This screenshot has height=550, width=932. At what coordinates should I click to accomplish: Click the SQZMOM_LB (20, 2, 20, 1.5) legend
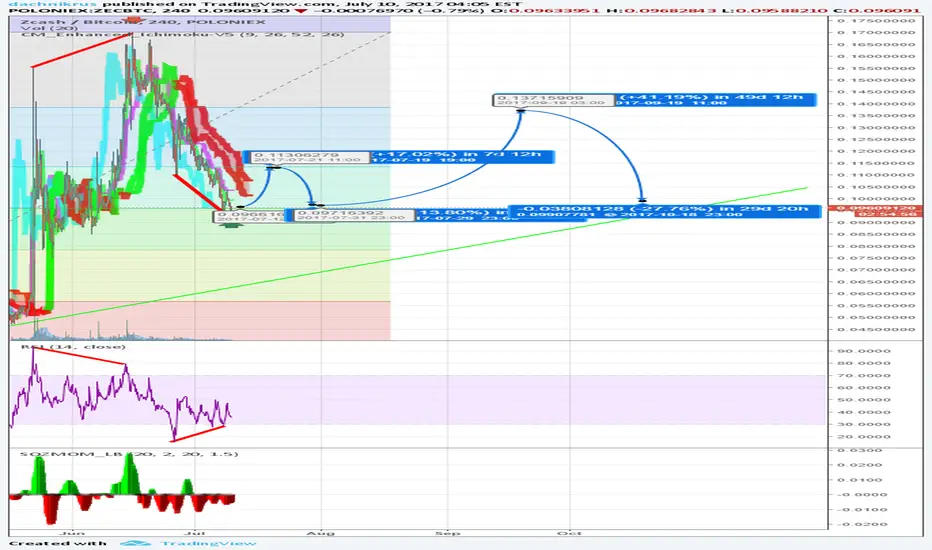pos(129,454)
